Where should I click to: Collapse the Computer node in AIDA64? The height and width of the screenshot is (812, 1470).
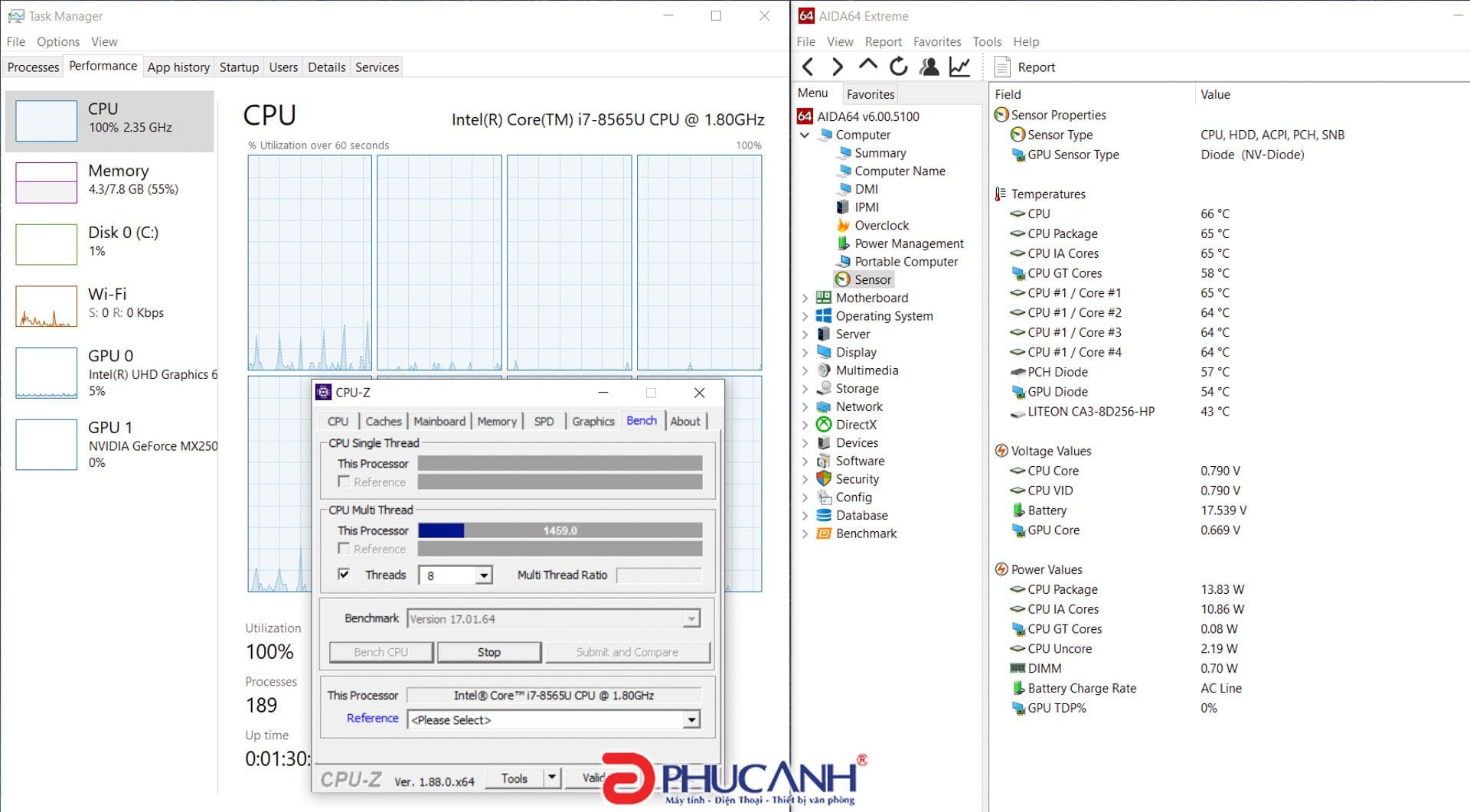[x=805, y=135]
